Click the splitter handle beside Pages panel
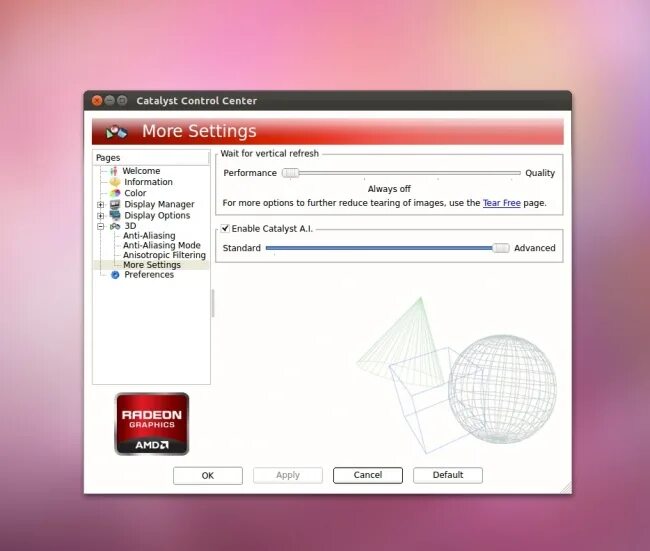Screen dimensions: 650x551 click(213, 303)
